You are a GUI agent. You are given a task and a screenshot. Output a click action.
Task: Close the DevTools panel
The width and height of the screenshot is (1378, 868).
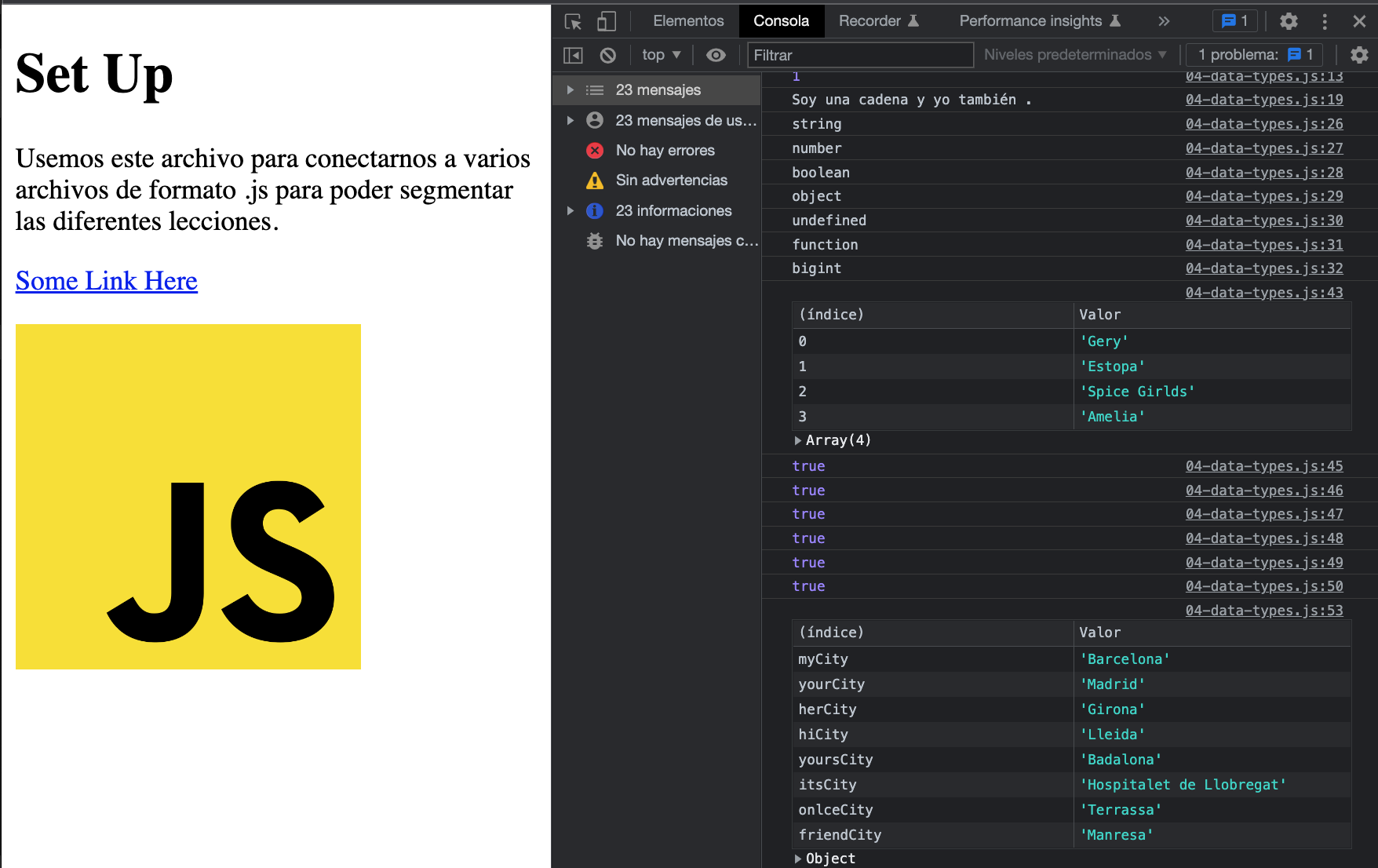click(x=1360, y=21)
